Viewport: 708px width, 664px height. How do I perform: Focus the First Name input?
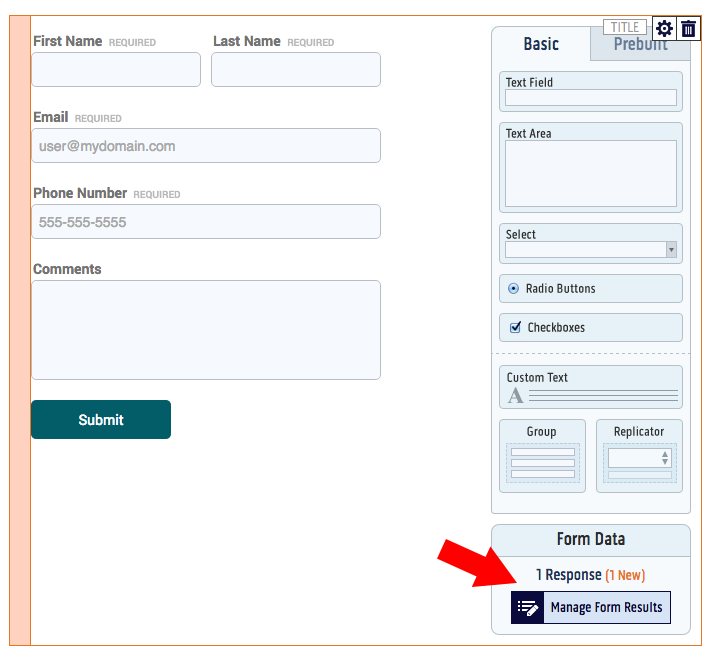[116, 70]
